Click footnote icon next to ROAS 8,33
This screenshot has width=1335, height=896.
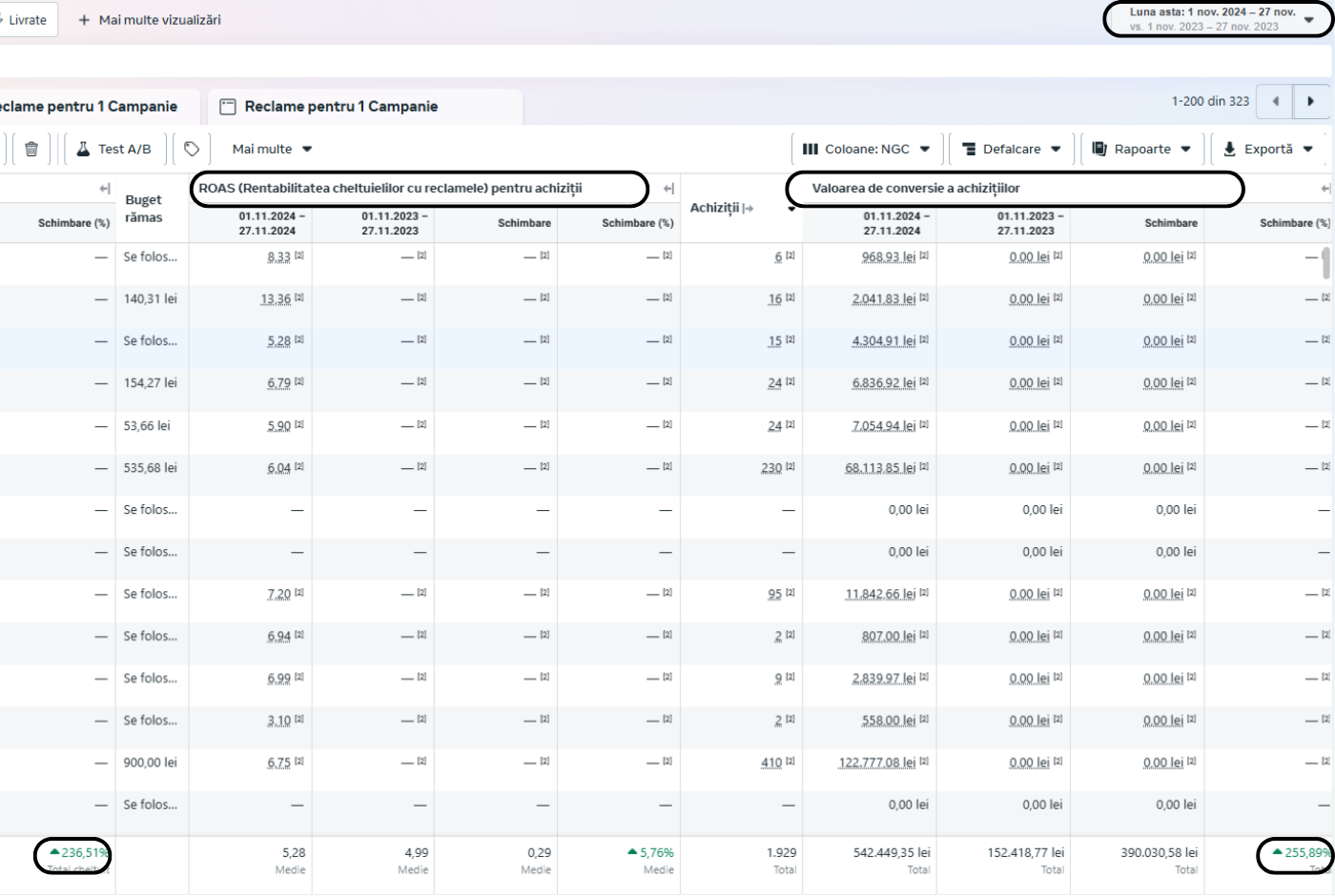pos(299,255)
